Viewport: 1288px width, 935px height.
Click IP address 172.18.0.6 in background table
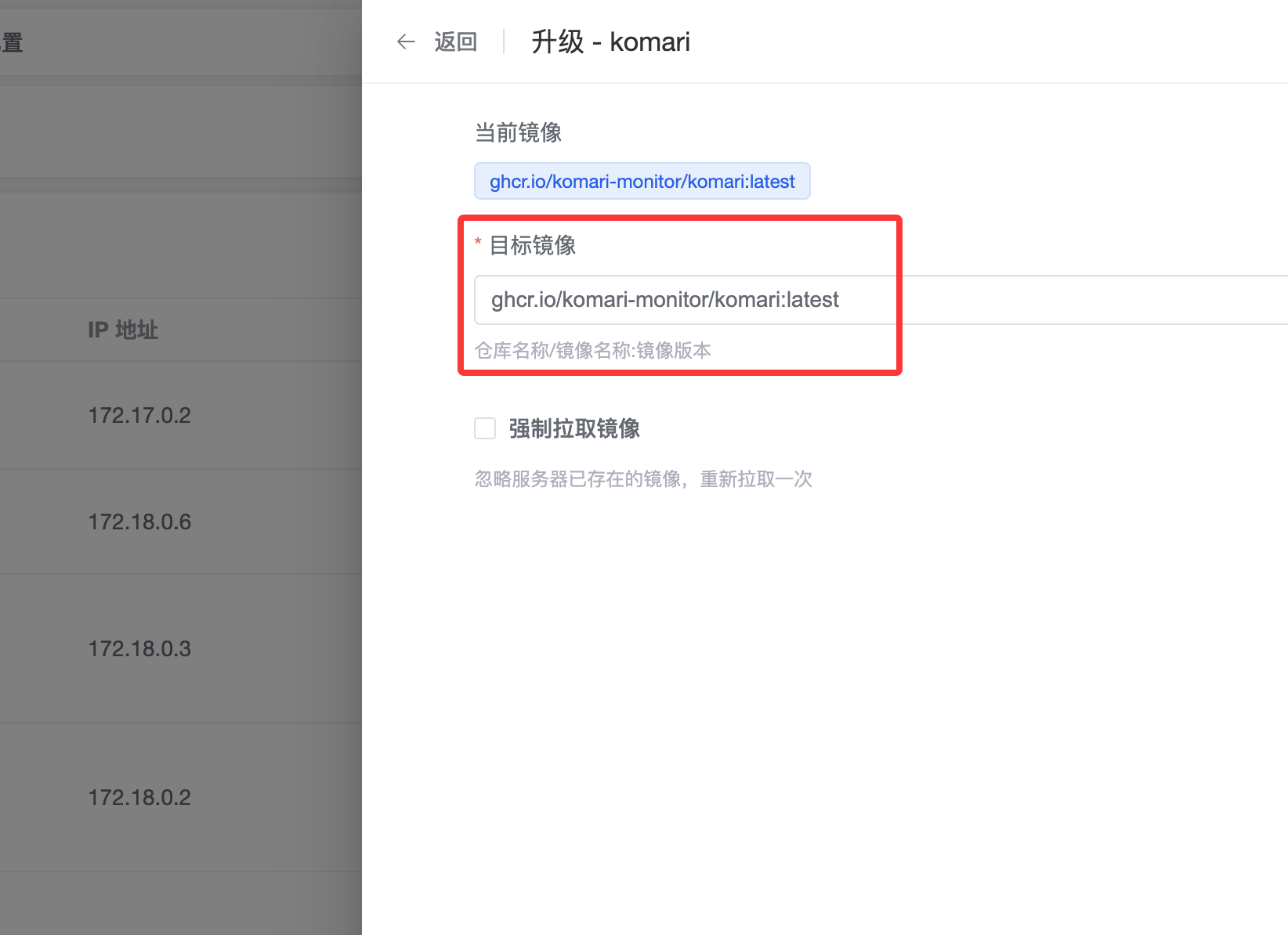tap(139, 522)
